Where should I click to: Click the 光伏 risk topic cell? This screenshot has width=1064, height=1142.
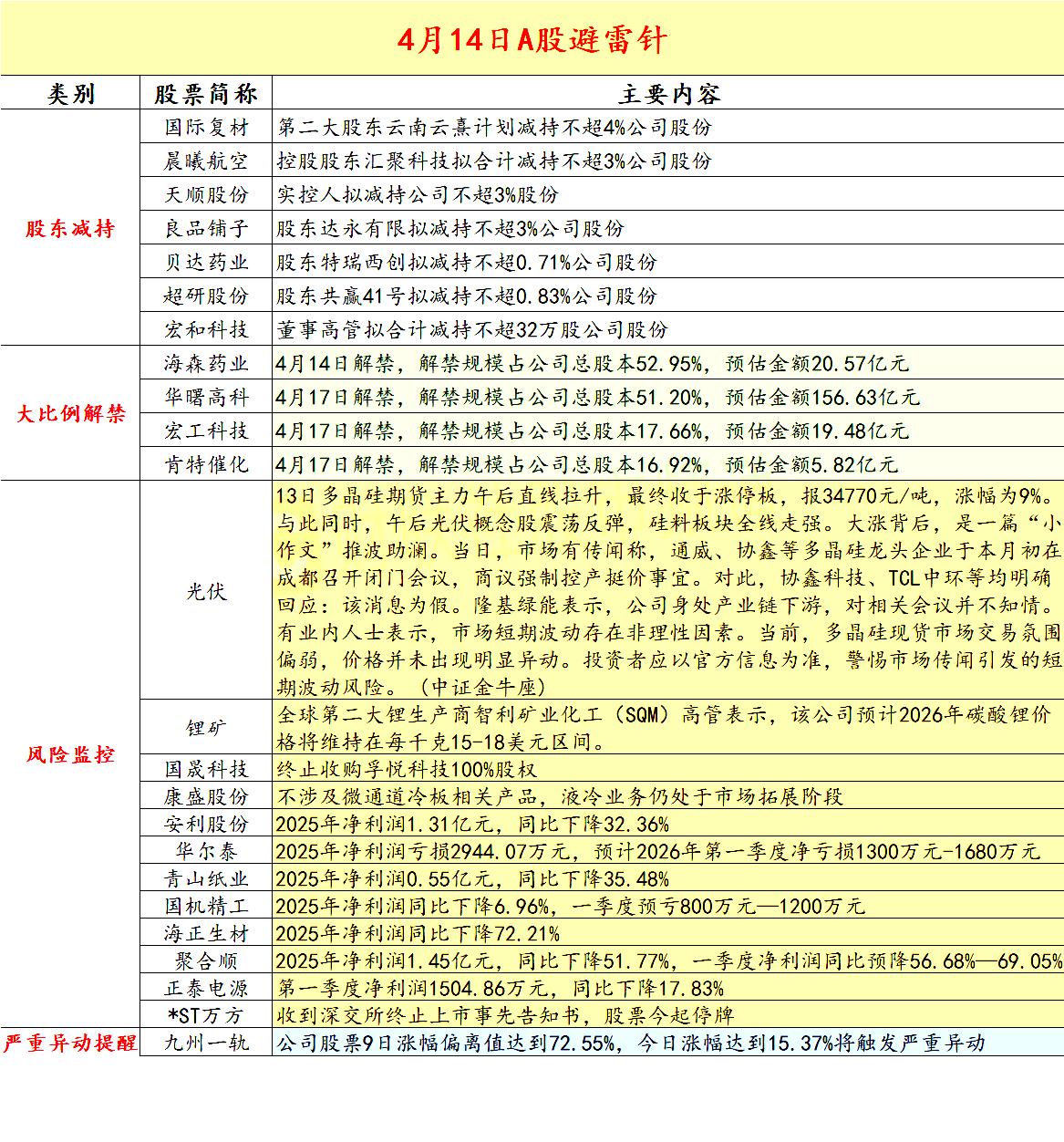[207, 590]
